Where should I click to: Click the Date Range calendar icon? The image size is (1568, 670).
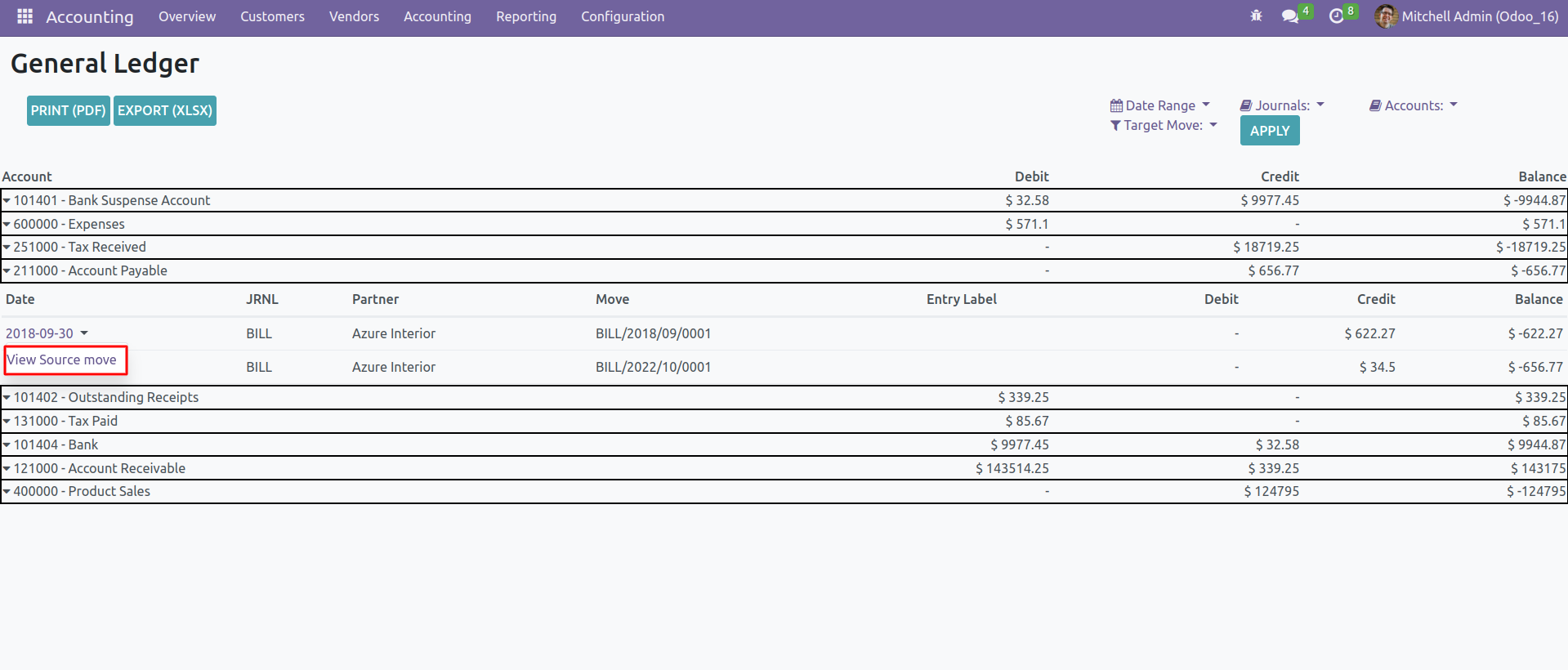pos(1116,105)
